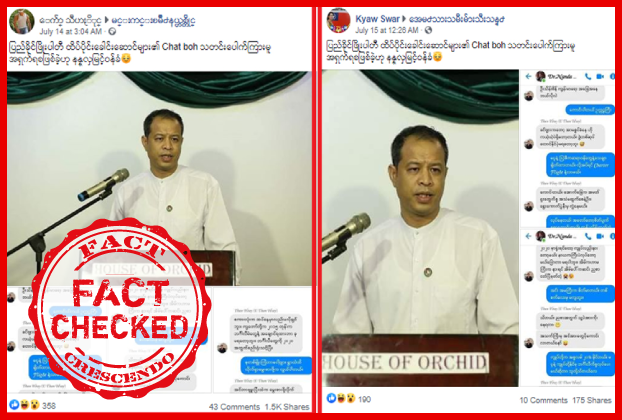This screenshot has height=420, width=622.
Task: Click the globe privacy icon on right post
Action: click(x=428, y=30)
